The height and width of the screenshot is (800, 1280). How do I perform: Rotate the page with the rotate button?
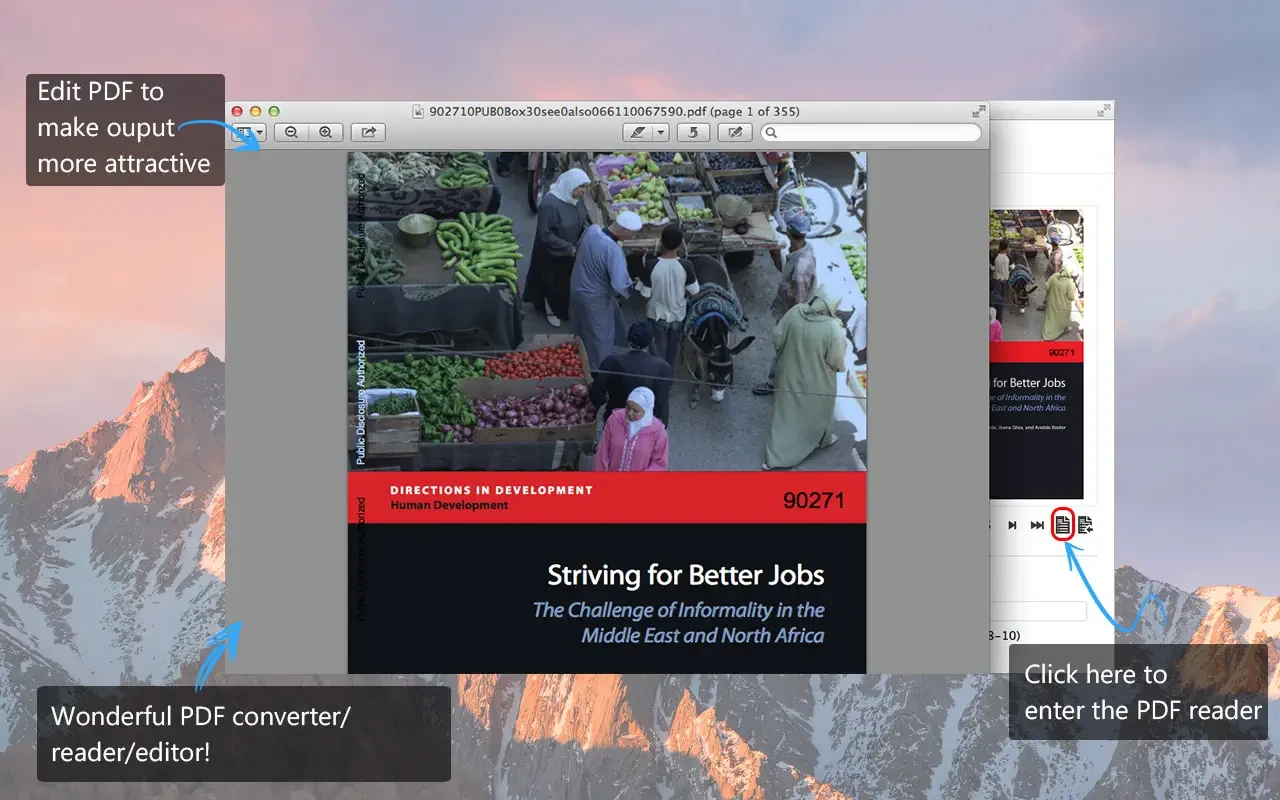click(x=693, y=132)
